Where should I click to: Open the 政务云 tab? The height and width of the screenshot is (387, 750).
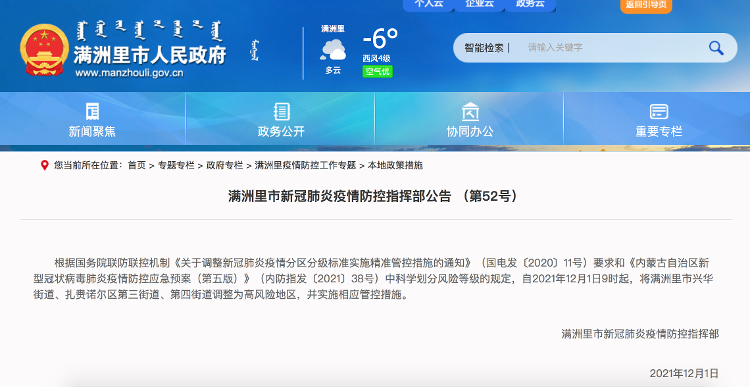click(530, 5)
